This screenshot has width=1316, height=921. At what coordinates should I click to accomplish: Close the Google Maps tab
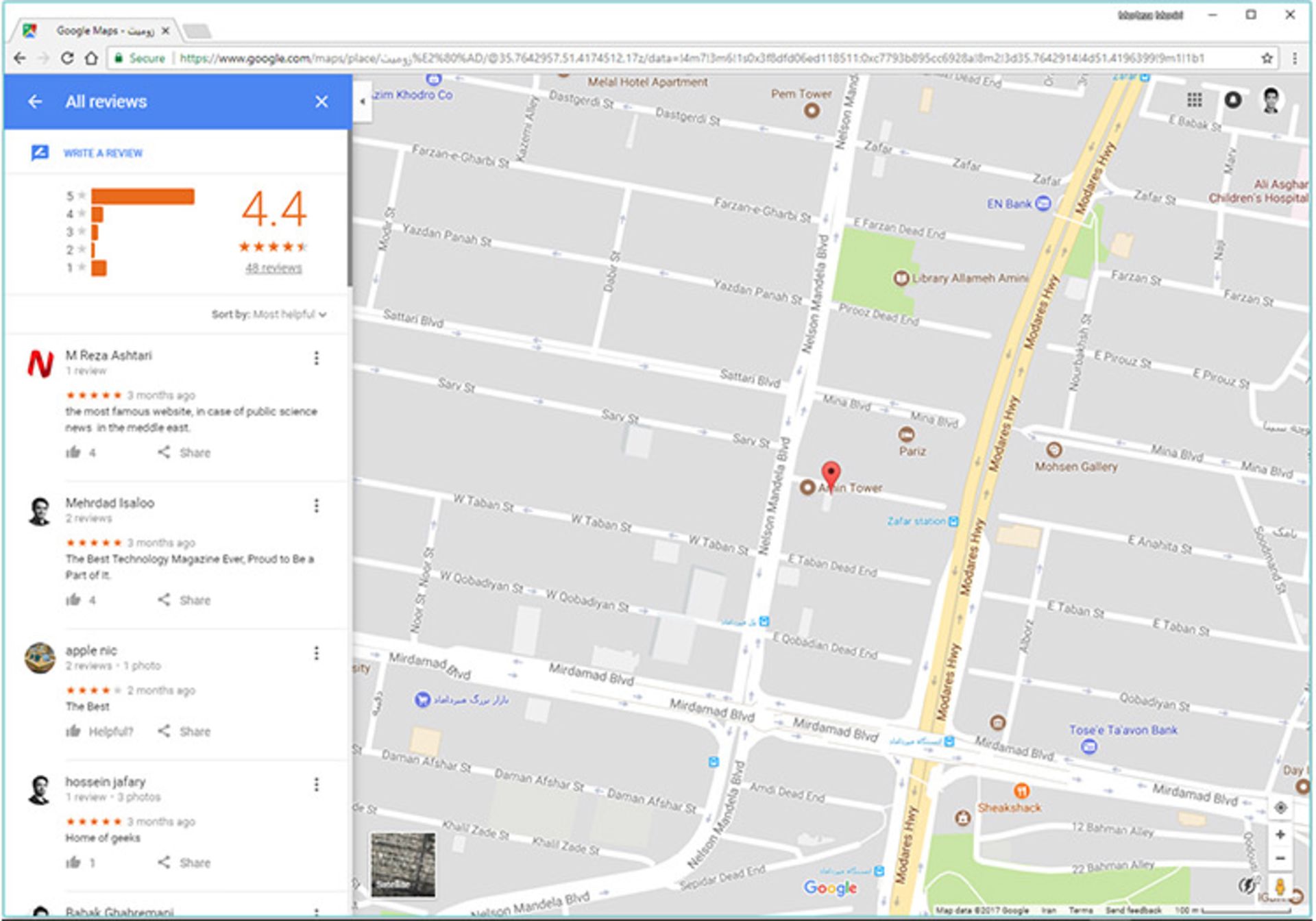point(165,31)
